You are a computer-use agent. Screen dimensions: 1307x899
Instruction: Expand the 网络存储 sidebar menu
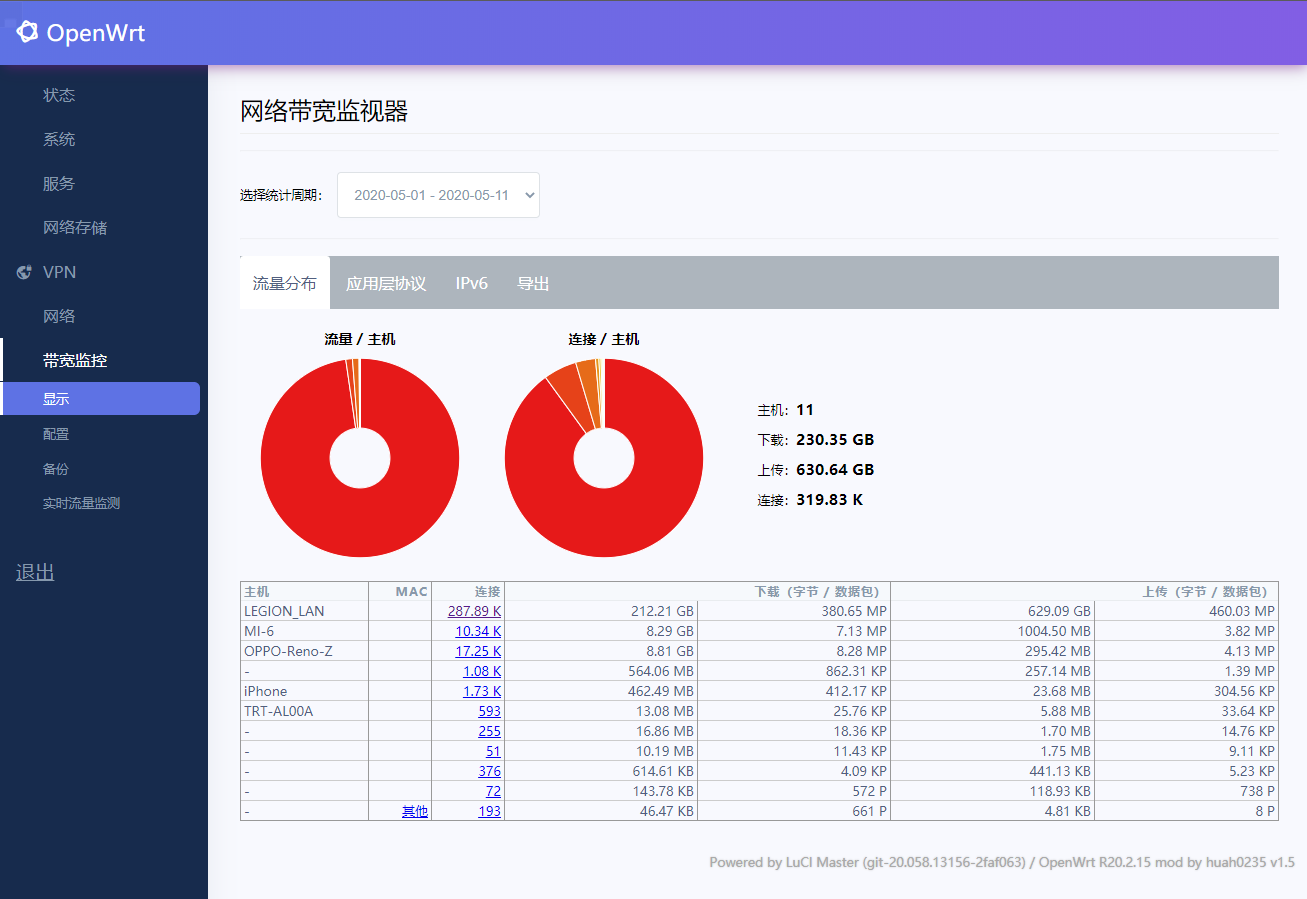point(75,227)
